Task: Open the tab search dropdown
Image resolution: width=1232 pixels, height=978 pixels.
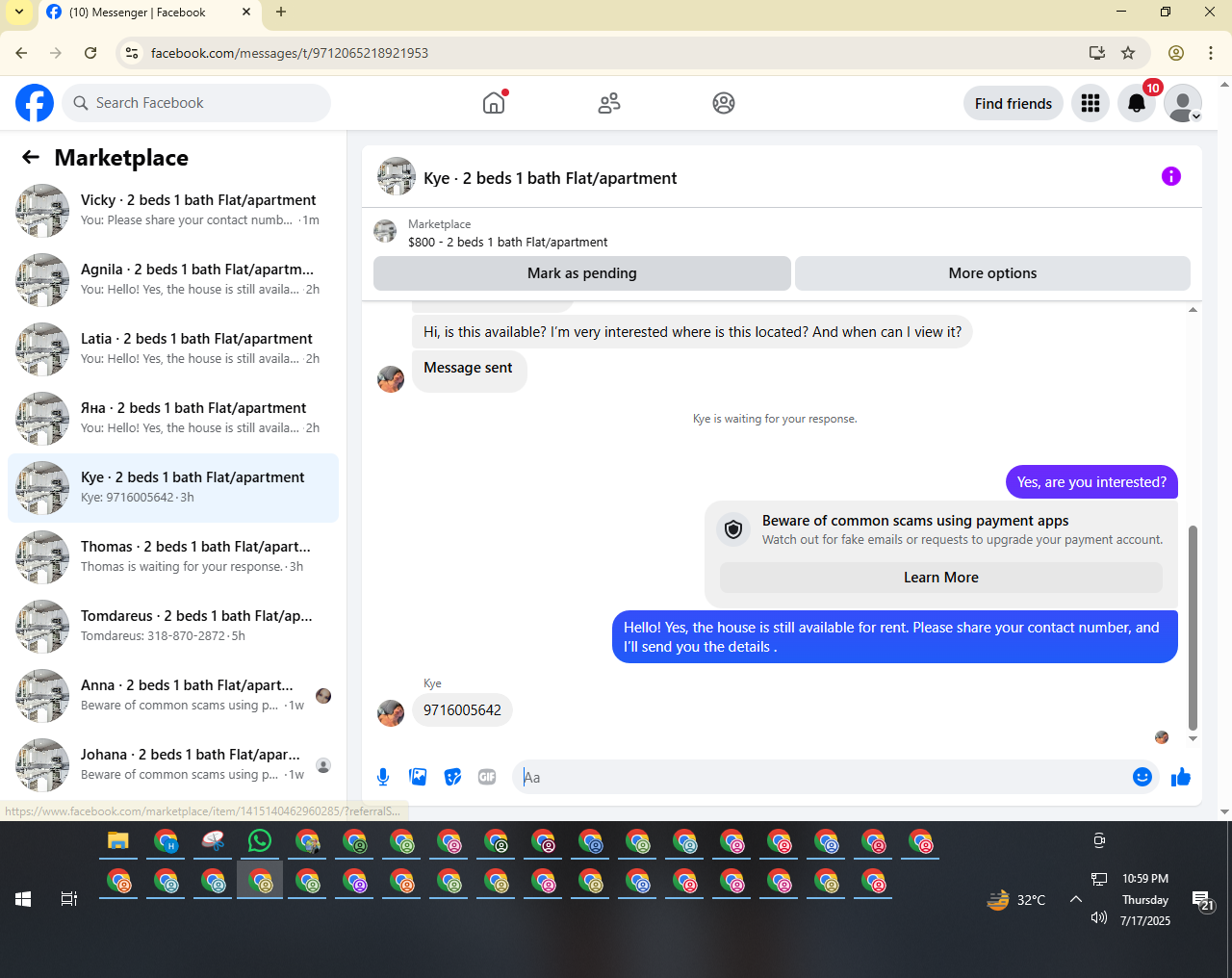Action: click(x=18, y=12)
